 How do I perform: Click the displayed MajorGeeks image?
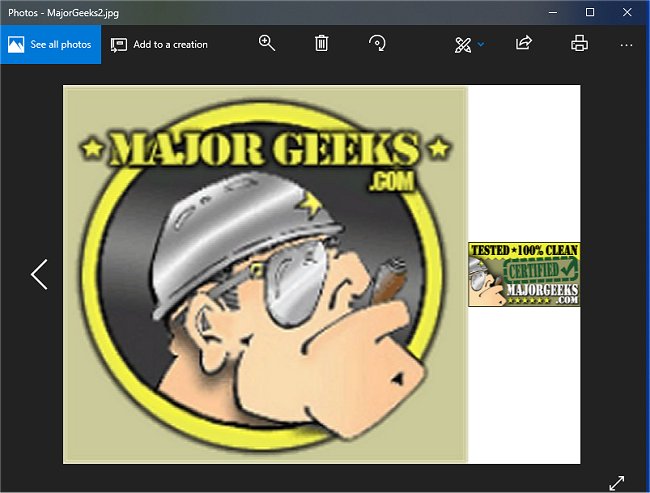click(321, 274)
